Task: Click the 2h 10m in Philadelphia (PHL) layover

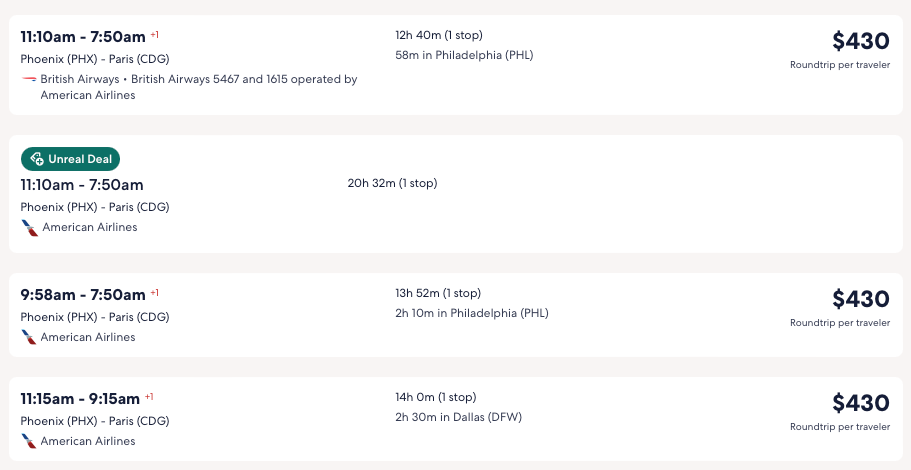Action: click(471, 313)
